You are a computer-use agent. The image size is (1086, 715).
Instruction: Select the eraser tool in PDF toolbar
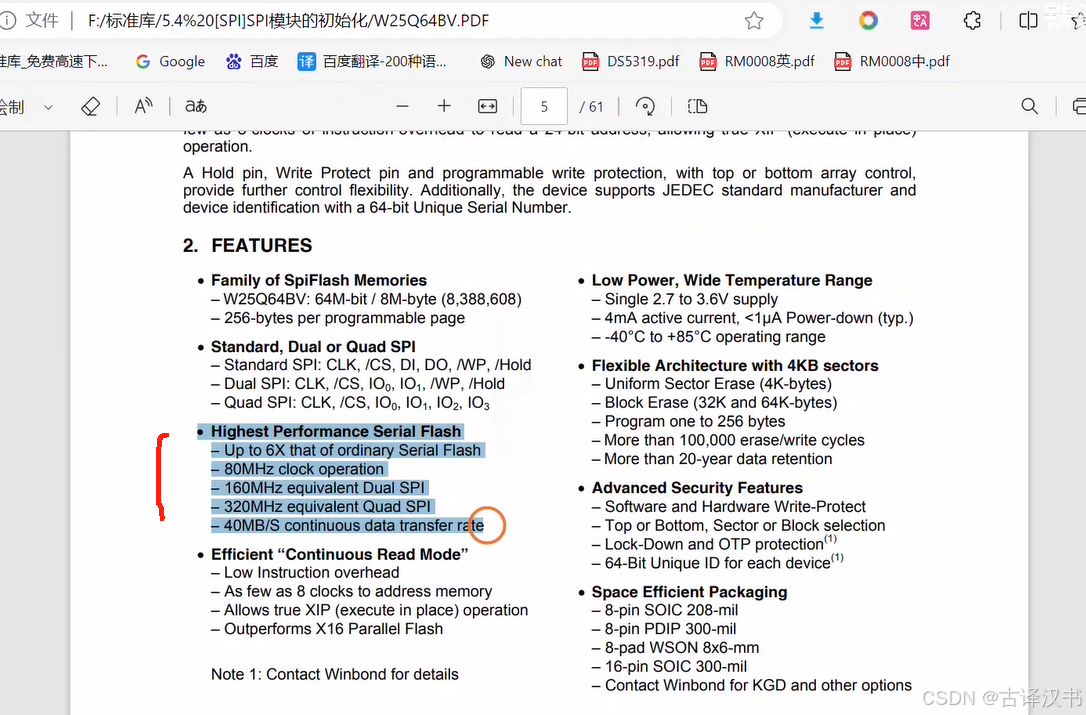[91, 107]
